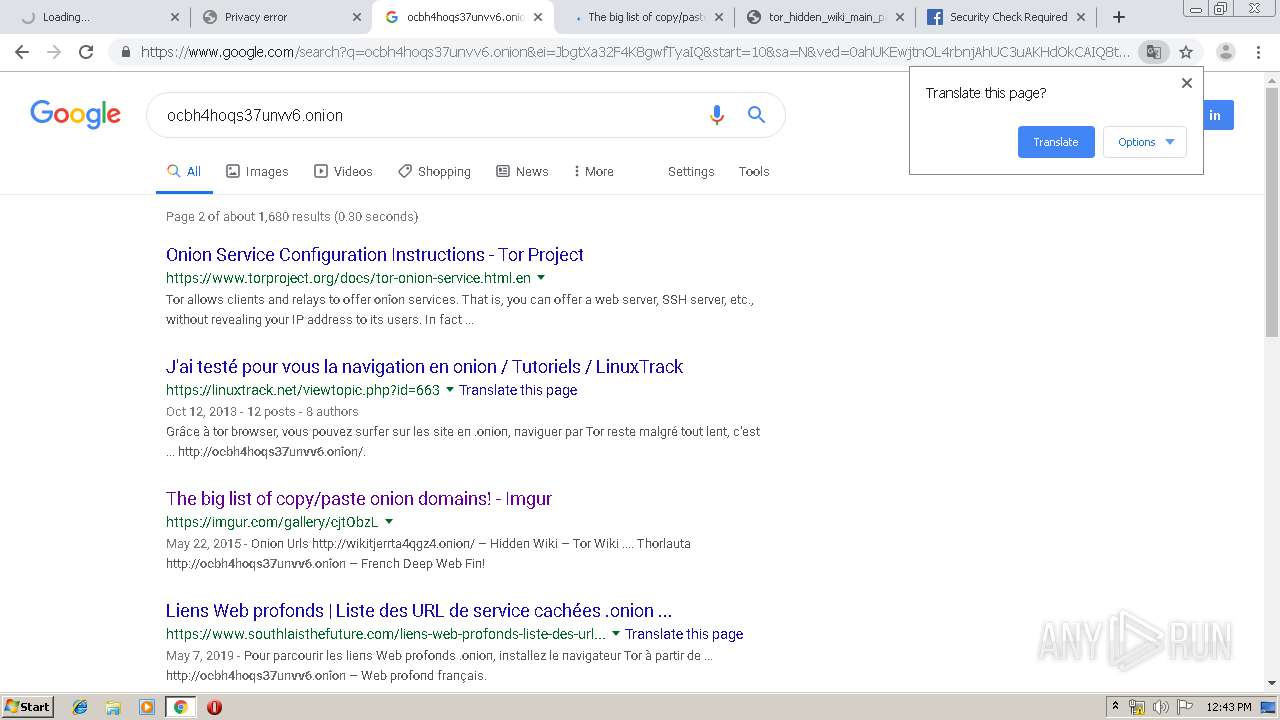Viewport: 1280px width, 720px height.
Task: Open the Chrome profile avatar icon
Action: 1225,52
